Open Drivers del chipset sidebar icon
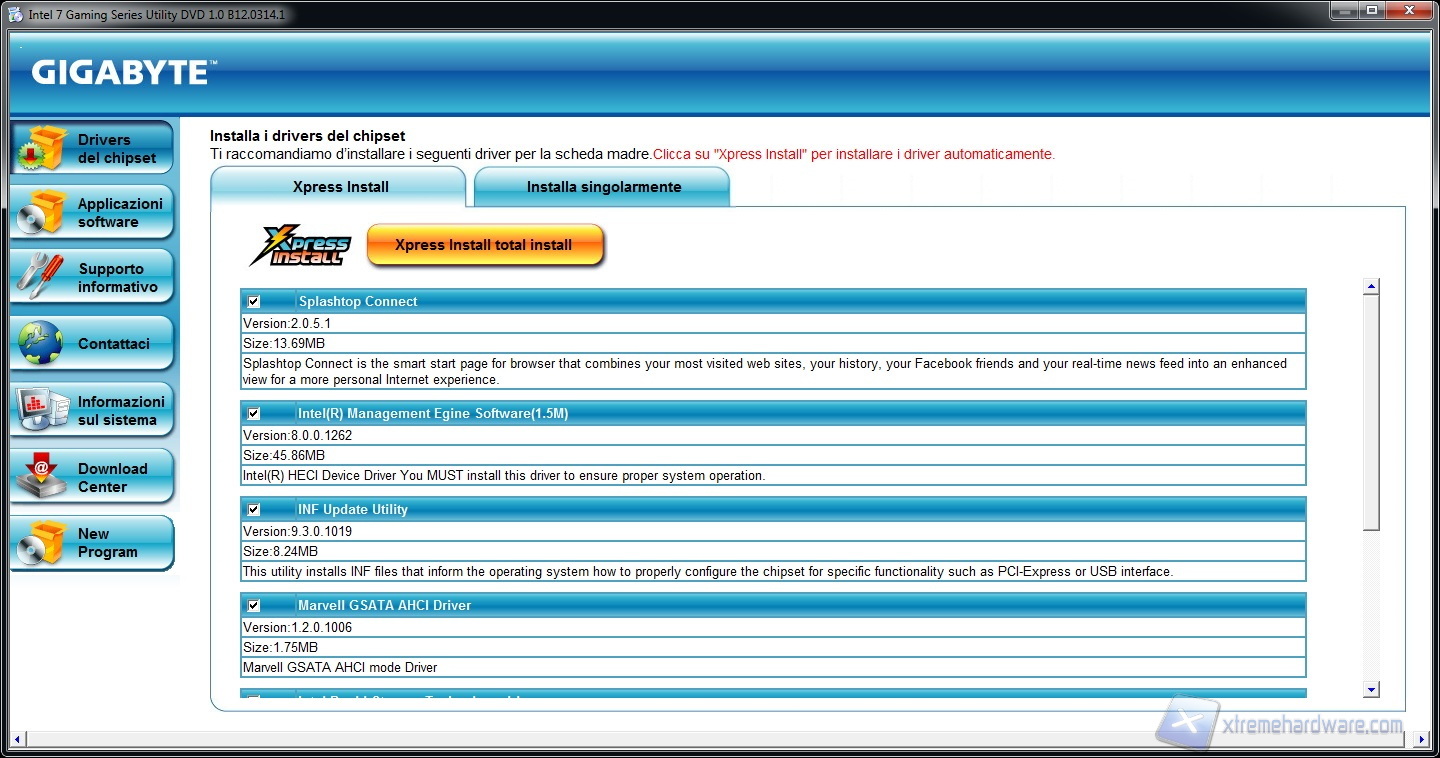The height and width of the screenshot is (758, 1440). pyautogui.click(x=43, y=148)
